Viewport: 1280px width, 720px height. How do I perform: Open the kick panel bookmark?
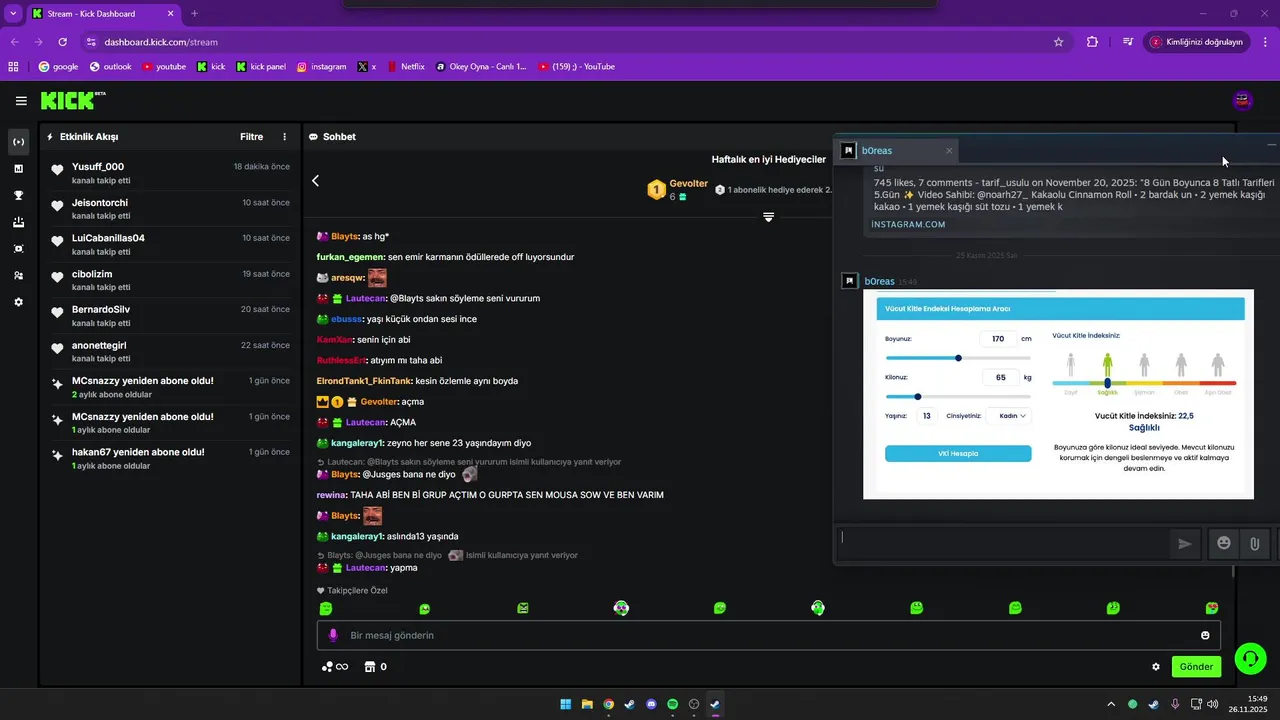261,67
